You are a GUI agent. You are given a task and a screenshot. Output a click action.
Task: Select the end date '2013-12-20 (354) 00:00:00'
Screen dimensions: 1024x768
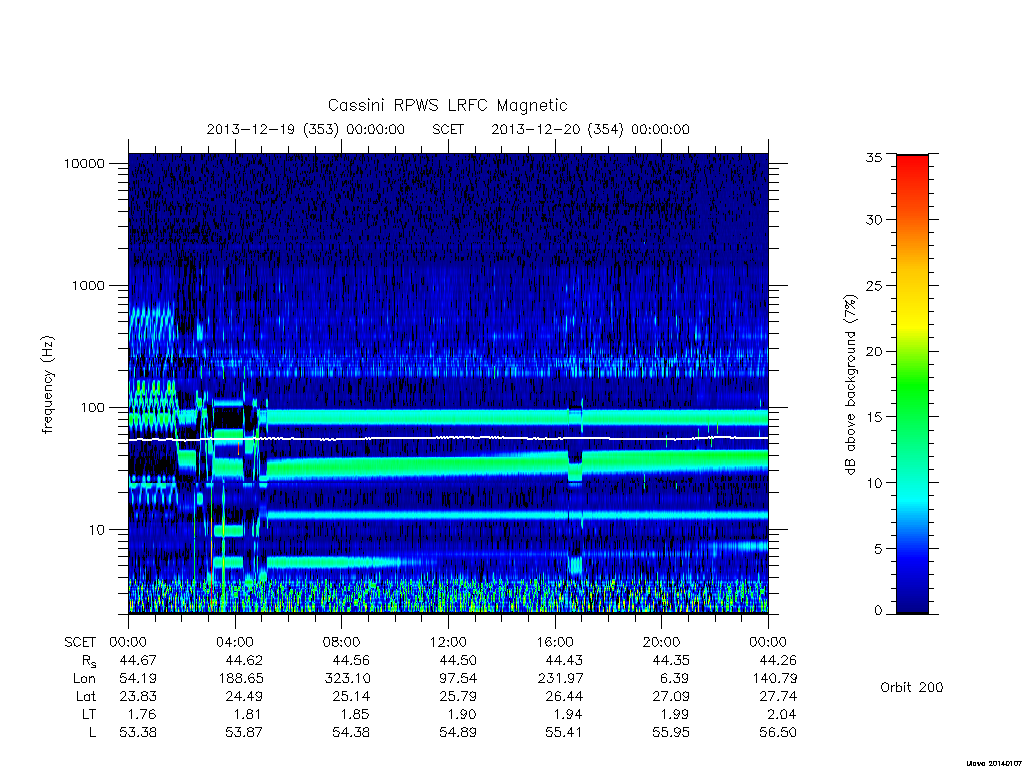[x=590, y=129]
